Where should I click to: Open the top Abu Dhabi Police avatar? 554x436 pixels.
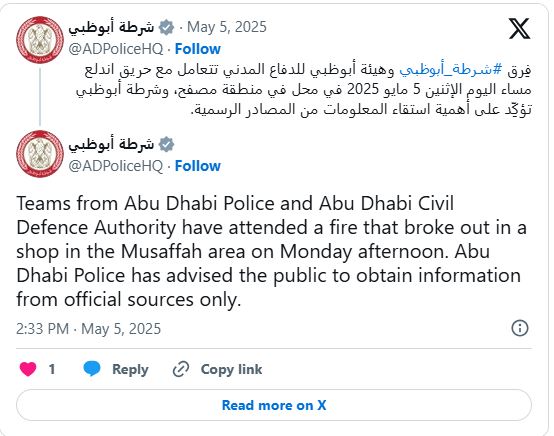[x=40, y=40]
